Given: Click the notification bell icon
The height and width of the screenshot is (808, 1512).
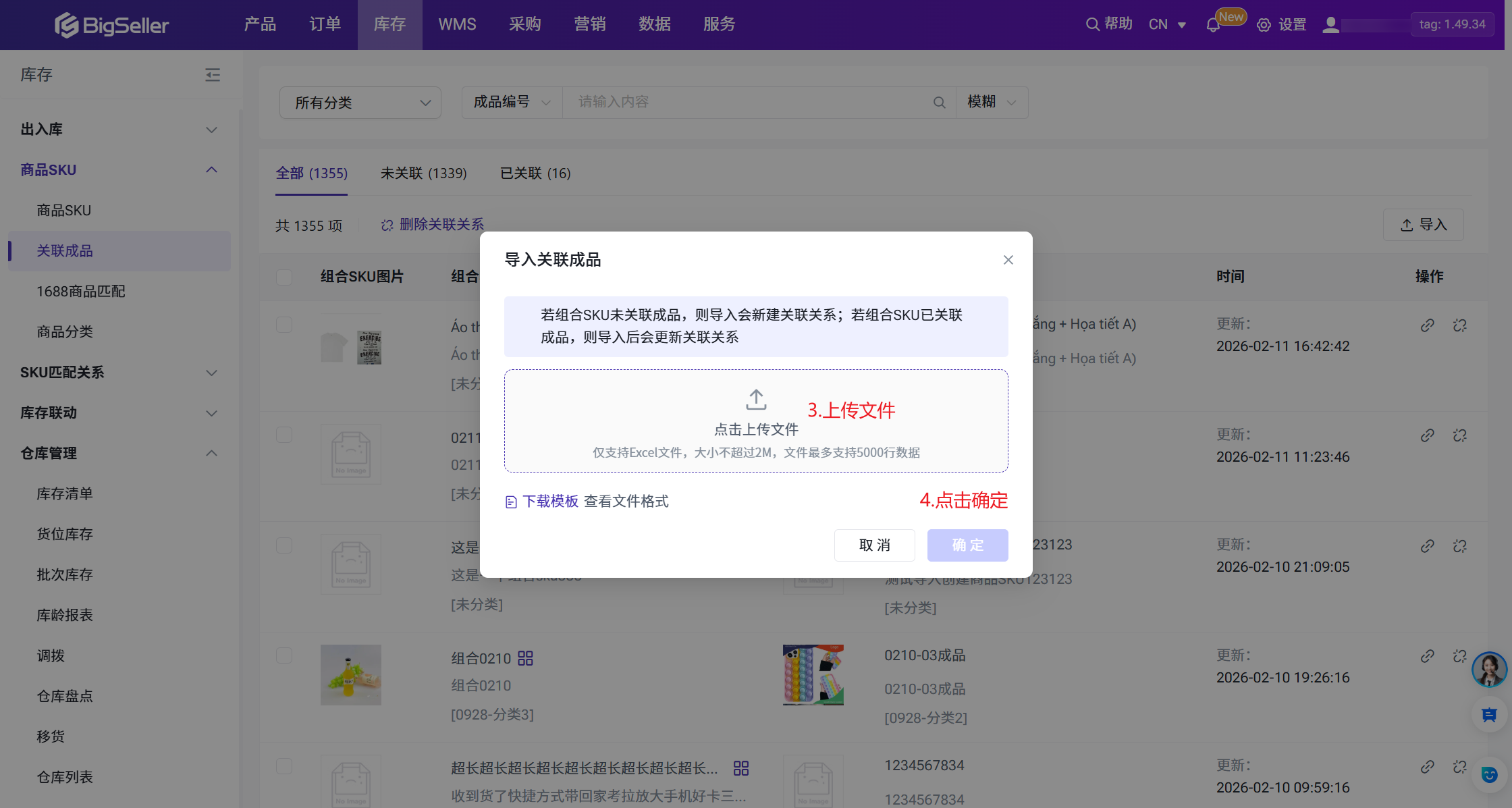Looking at the screenshot, I should [1213, 25].
